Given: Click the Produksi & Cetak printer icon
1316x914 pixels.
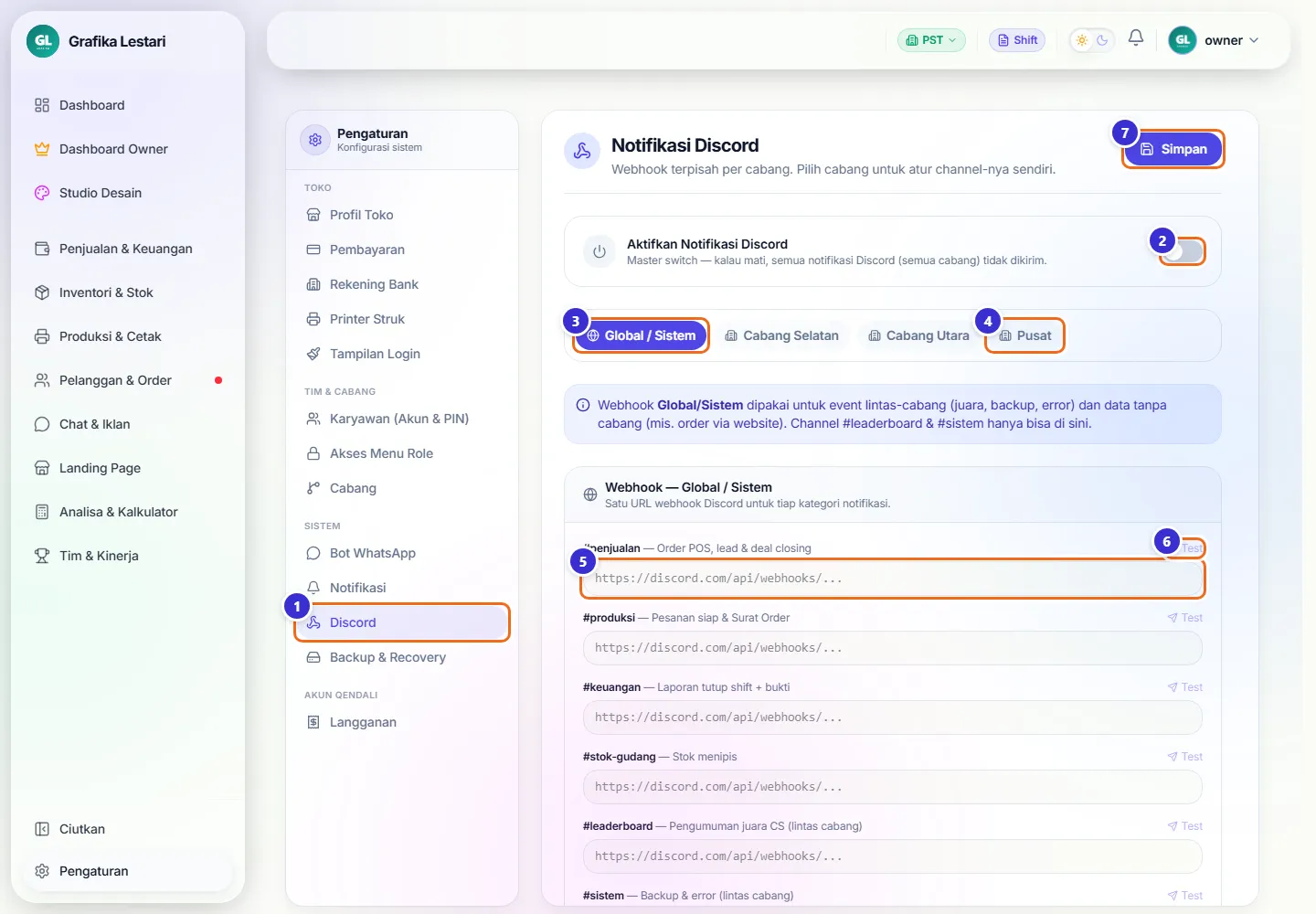Looking at the screenshot, I should [42, 336].
